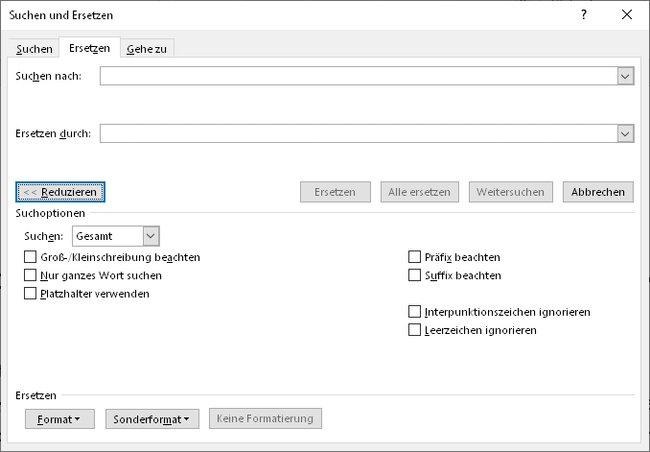This screenshot has height=452, width=650.
Task: Collapse options with the Reduzieren button
Action: tap(60, 192)
